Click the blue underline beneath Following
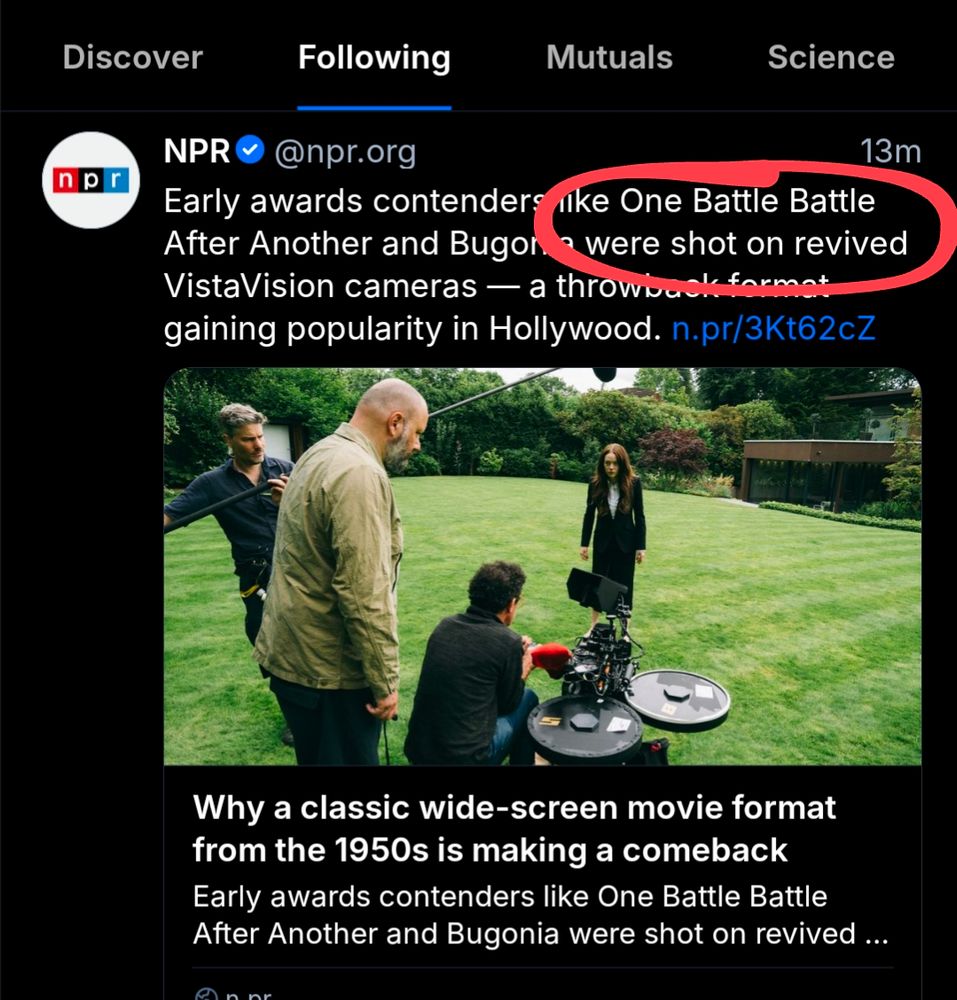Screen dimensions: 957x1000 (374, 108)
